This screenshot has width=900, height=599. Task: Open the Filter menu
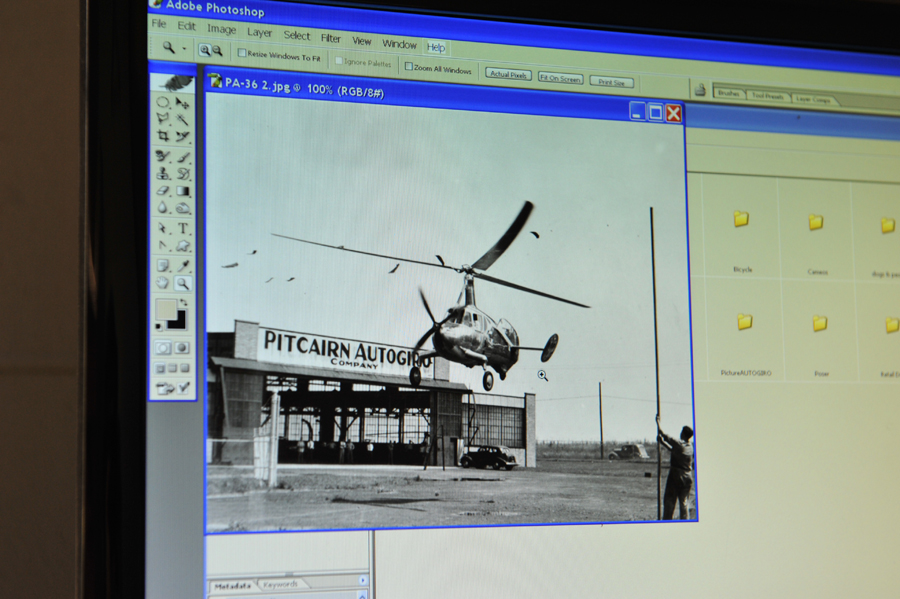[x=331, y=38]
